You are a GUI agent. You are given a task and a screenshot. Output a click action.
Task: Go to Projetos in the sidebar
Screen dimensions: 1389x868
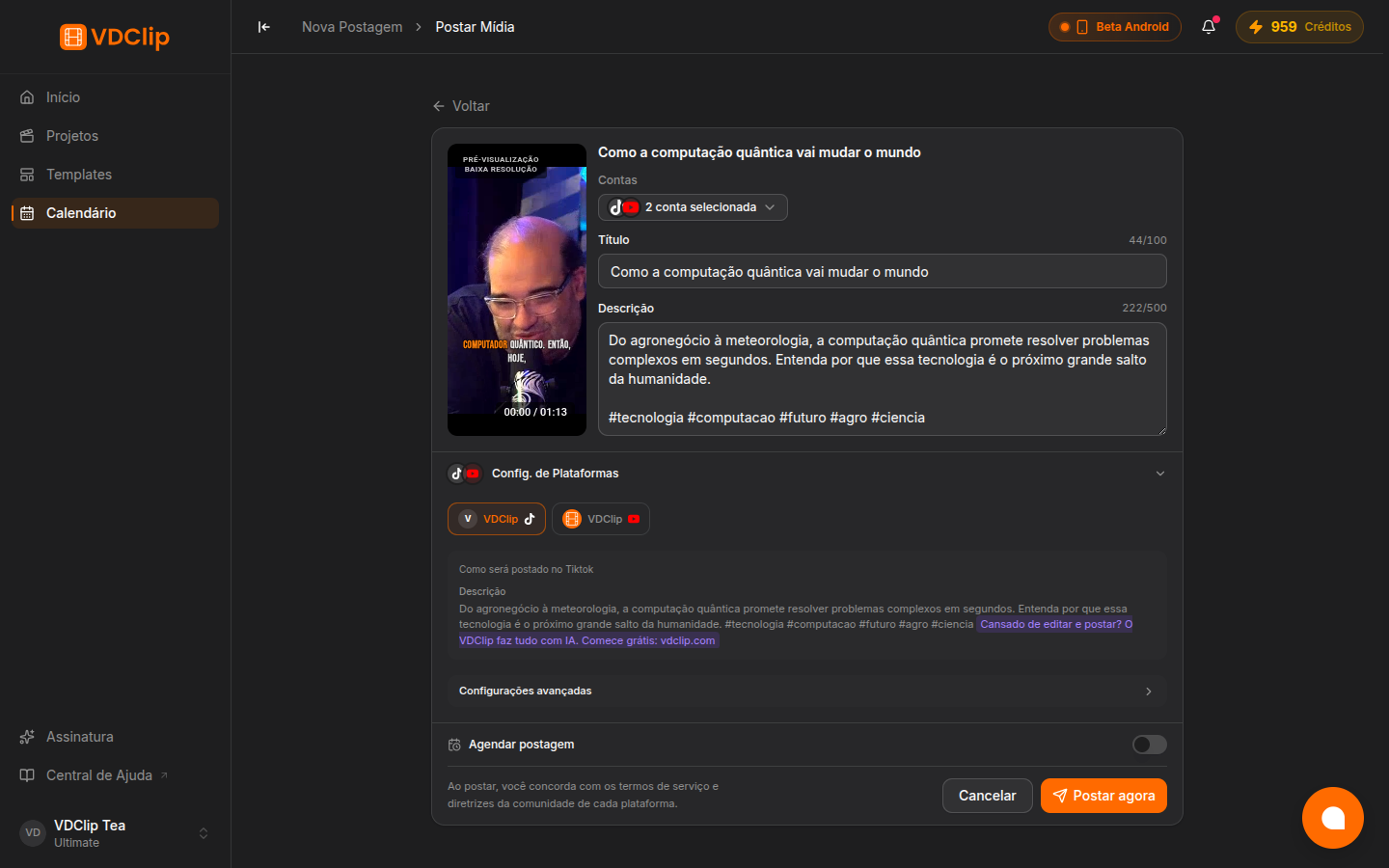pyautogui.click(x=115, y=136)
